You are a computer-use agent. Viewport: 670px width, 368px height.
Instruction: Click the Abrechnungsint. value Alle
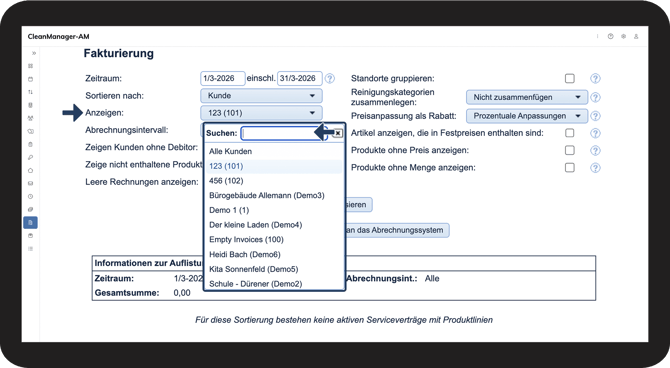coord(432,279)
